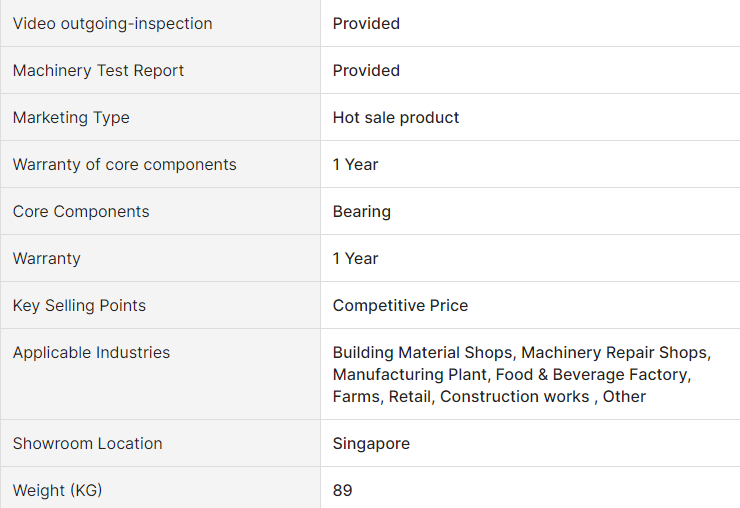Screen dimensions: 740x508
Task: Click the 'Video outgoing-inspection' label cell
Action: (x=112, y=23)
